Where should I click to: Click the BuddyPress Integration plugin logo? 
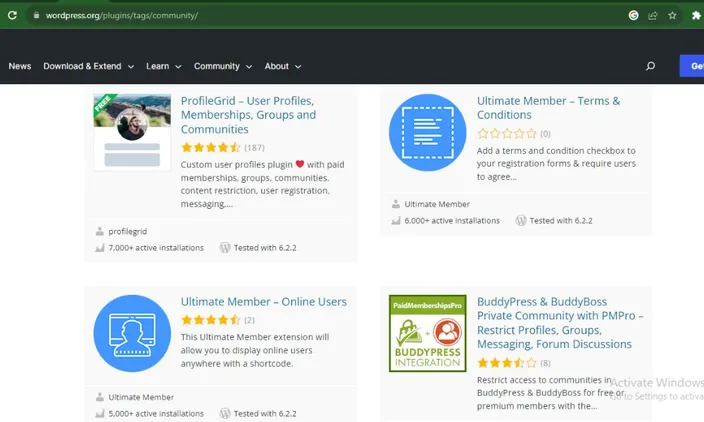pos(427,333)
